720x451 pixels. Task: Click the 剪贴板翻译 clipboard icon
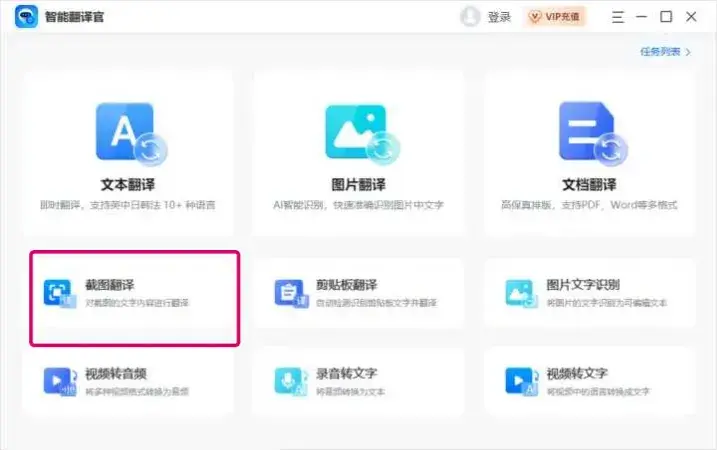coord(292,293)
